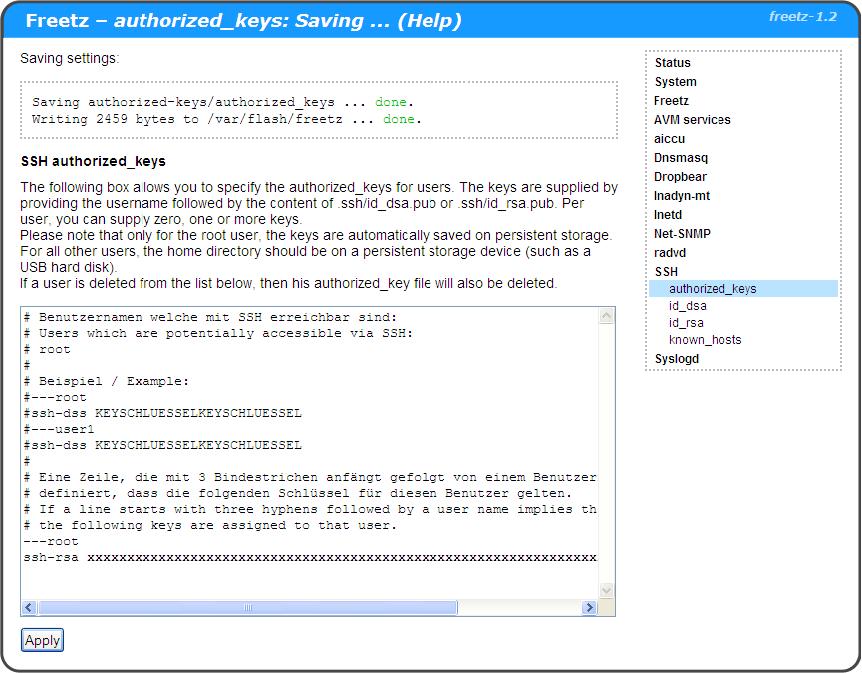Click the 'SSH authorized_keys' heading
The width and height of the screenshot is (862, 673).
(x=93, y=161)
